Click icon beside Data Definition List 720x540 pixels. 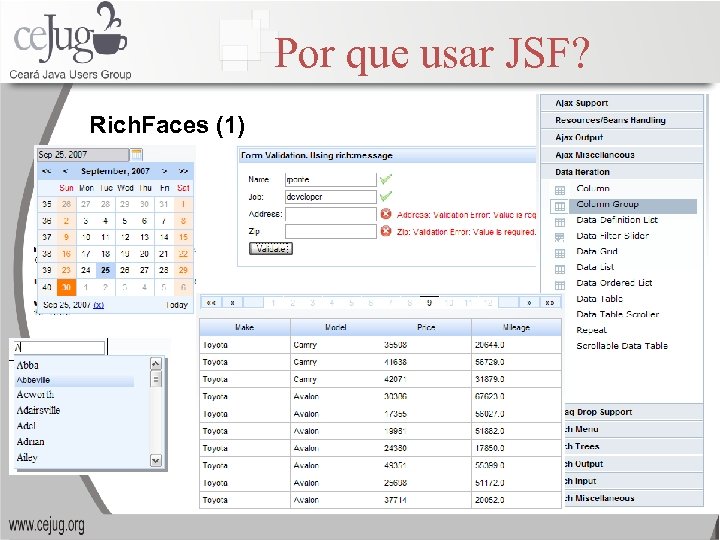(560, 222)
